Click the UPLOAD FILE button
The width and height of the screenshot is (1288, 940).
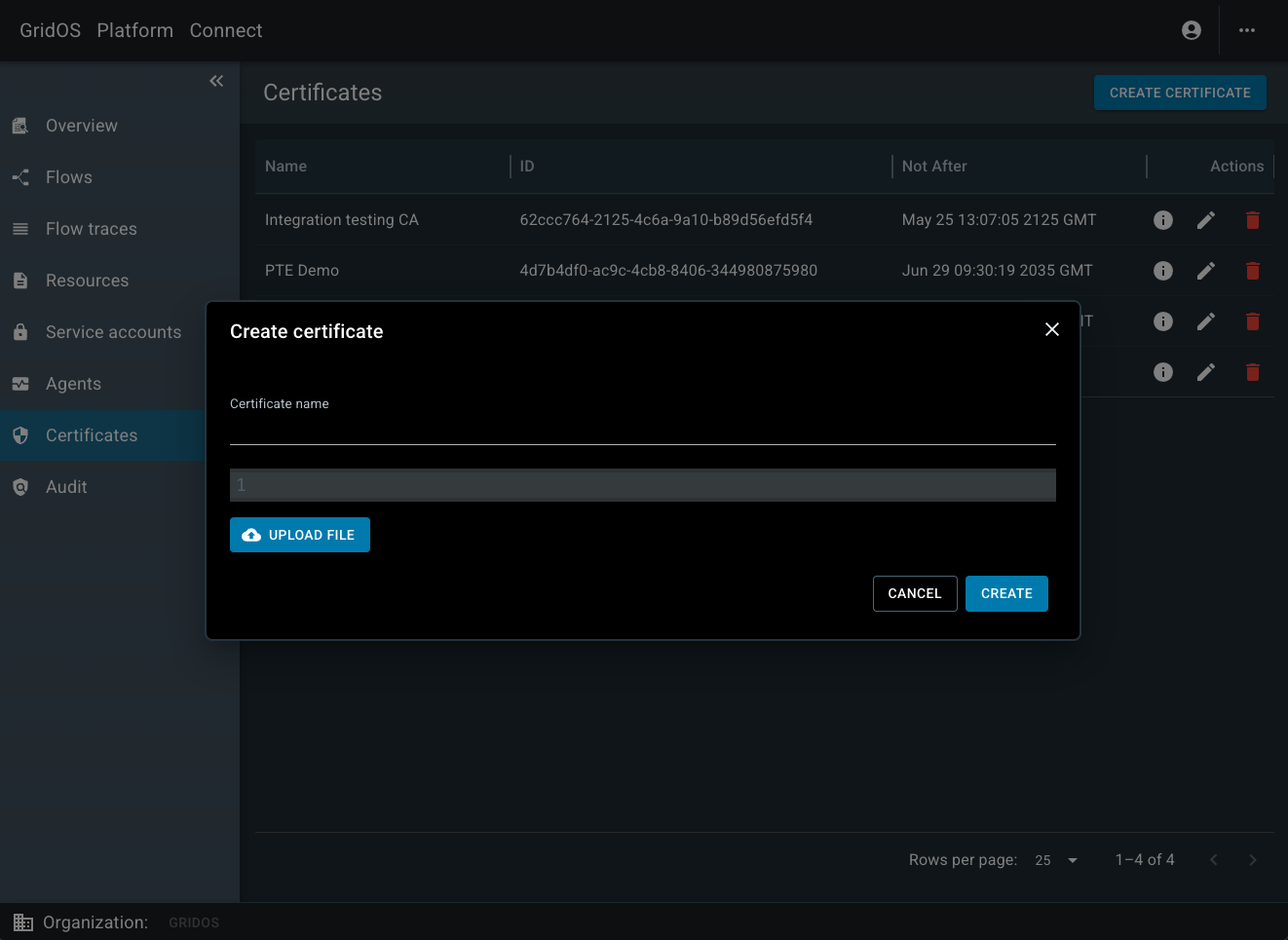coord(299,535)
